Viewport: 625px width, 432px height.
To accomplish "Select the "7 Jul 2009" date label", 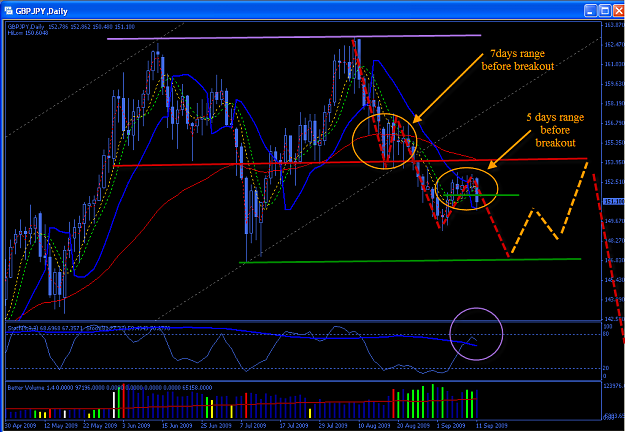I will point(253,425).
